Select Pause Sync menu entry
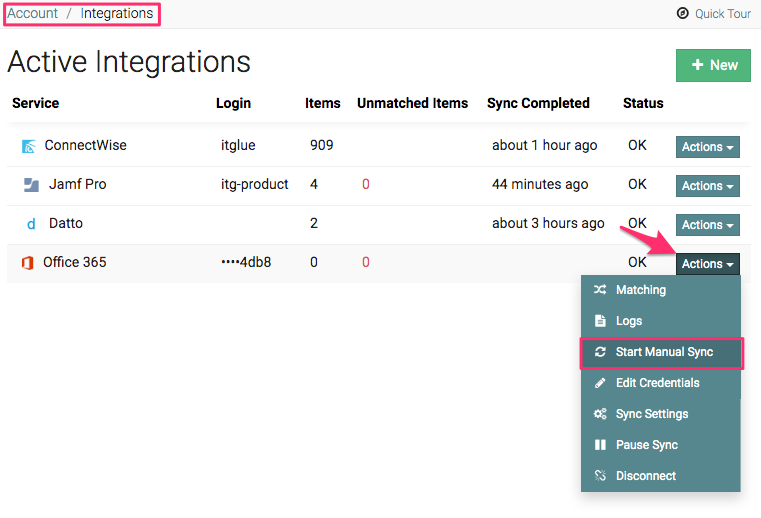 coord(646,445)
